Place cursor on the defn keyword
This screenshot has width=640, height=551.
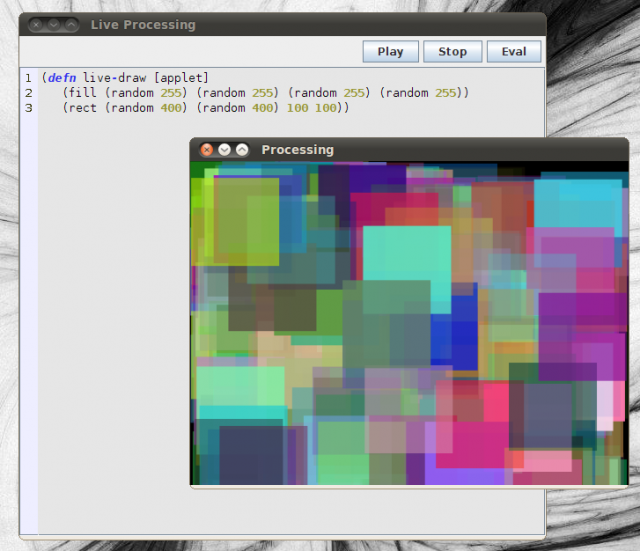pyautogui.click(x=63, y=78)
